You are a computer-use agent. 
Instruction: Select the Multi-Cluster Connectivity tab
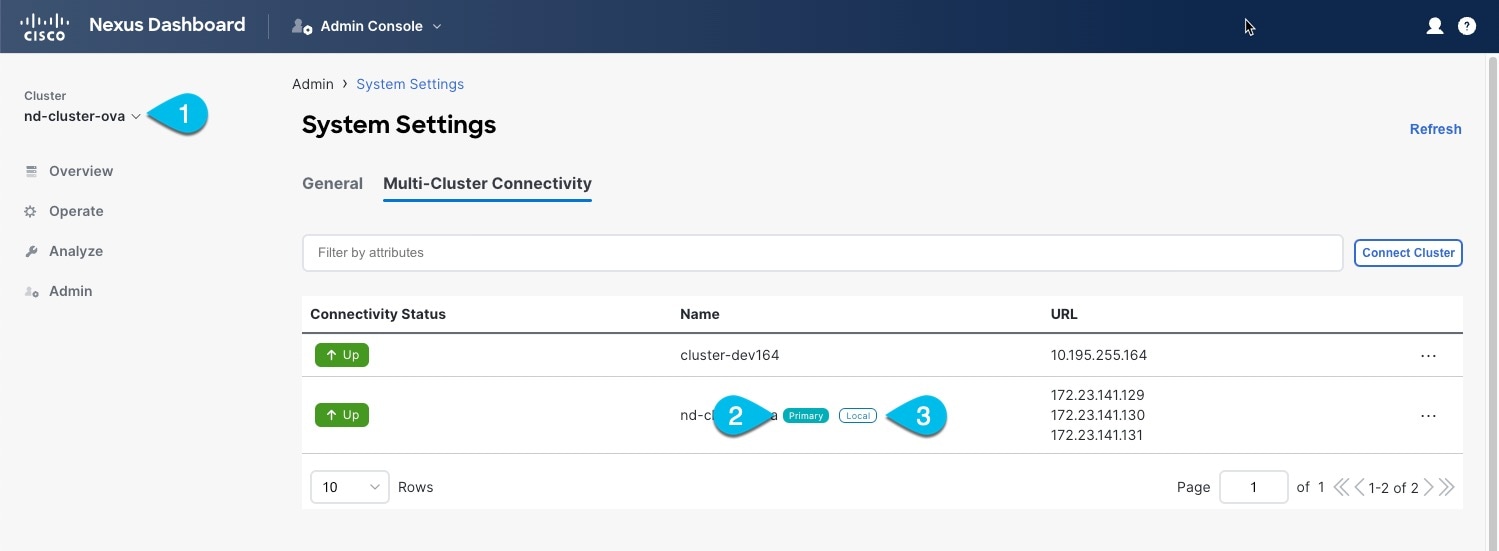point(487,184)
